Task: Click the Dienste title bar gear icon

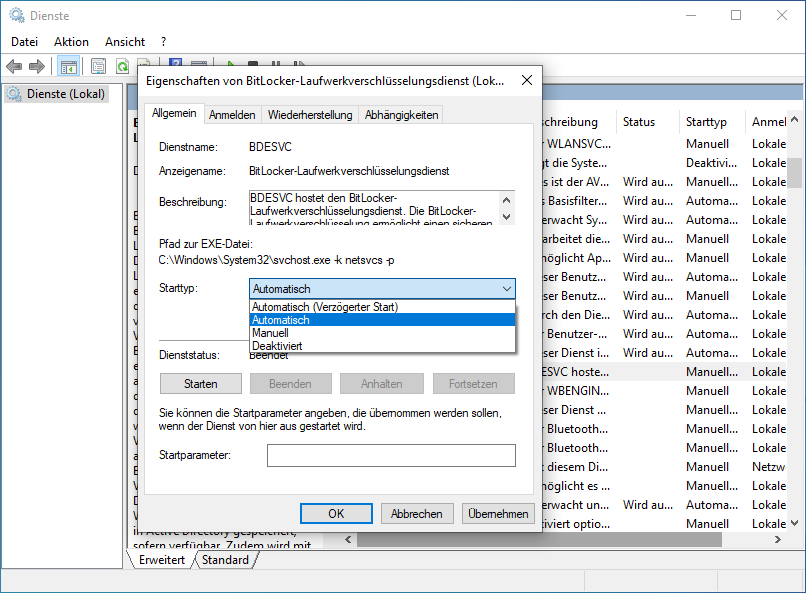Action: point(17,15)
